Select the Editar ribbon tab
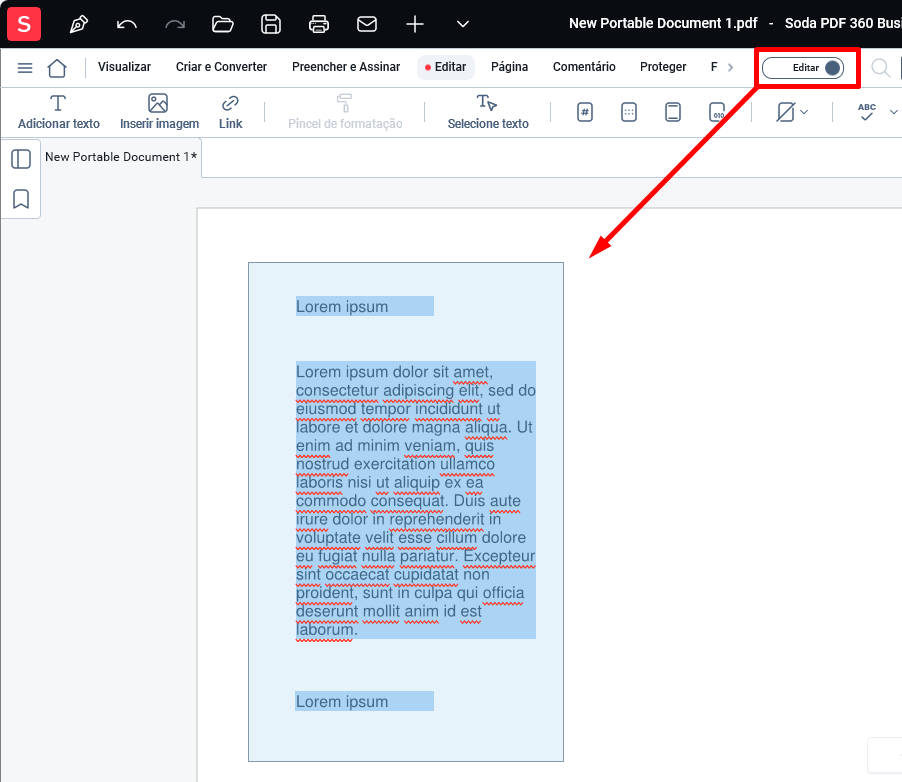Screen dimensions: 902x782 click(446, 67)
